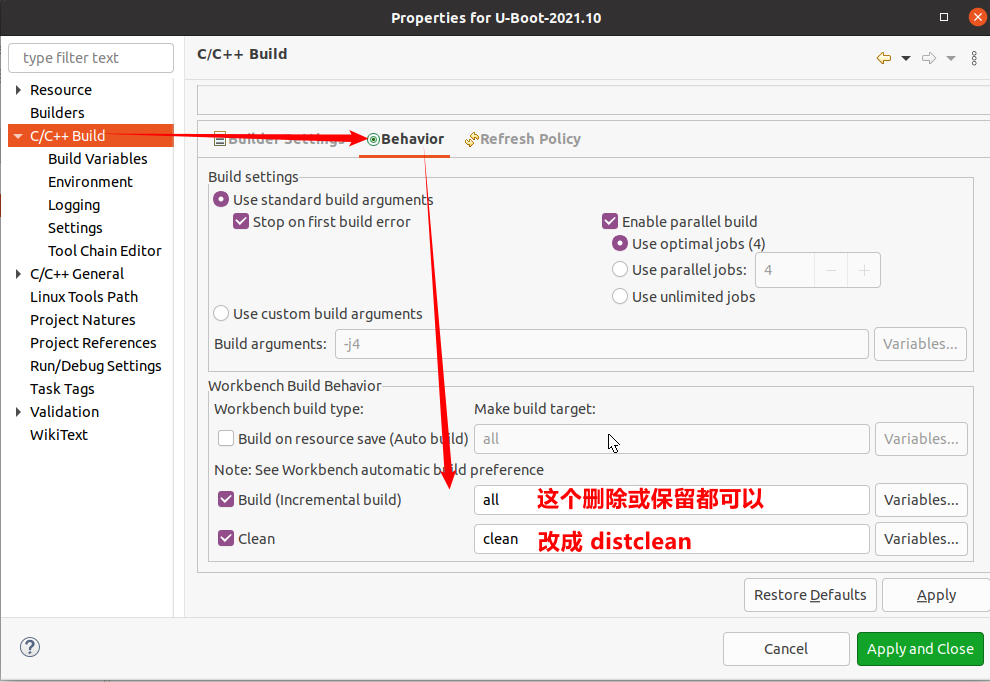Click Variables button for Auto build target
Viewport: 990px width, 682px height.
click(x=921, y=439)
